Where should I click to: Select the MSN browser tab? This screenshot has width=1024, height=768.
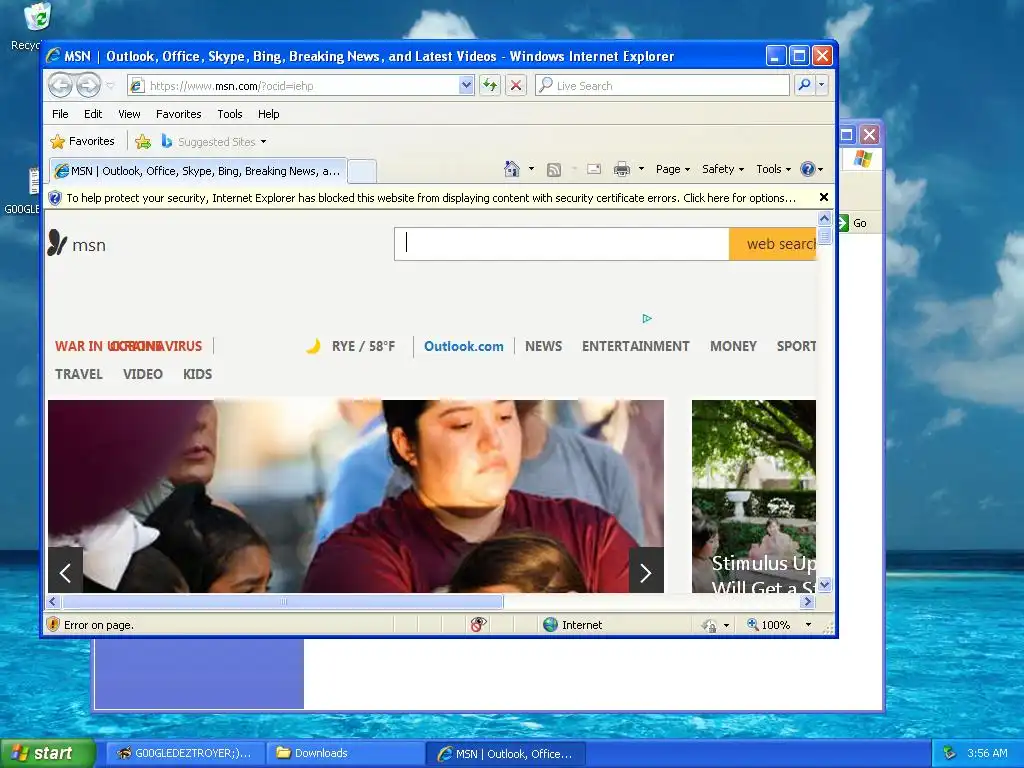197,171
